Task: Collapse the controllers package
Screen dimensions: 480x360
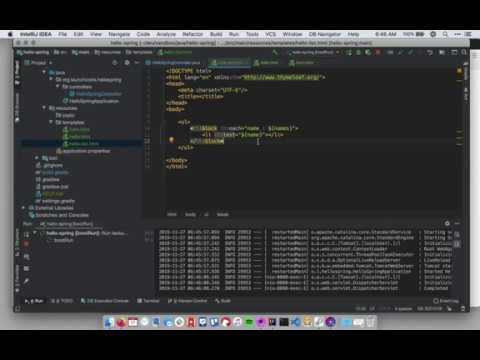Action: tap(58, 87)
